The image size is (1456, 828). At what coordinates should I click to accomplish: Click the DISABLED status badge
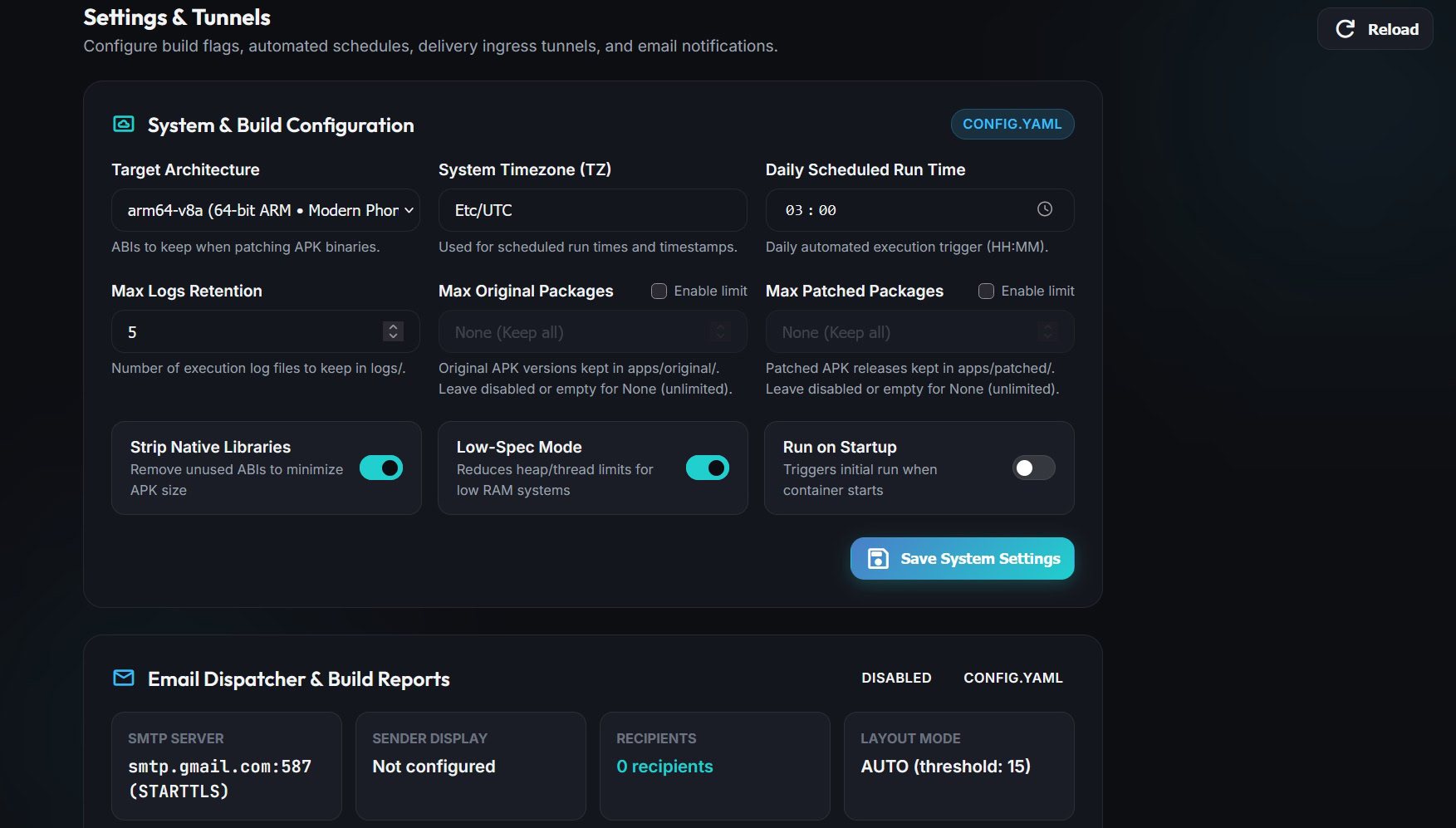(x=896, y=678)
